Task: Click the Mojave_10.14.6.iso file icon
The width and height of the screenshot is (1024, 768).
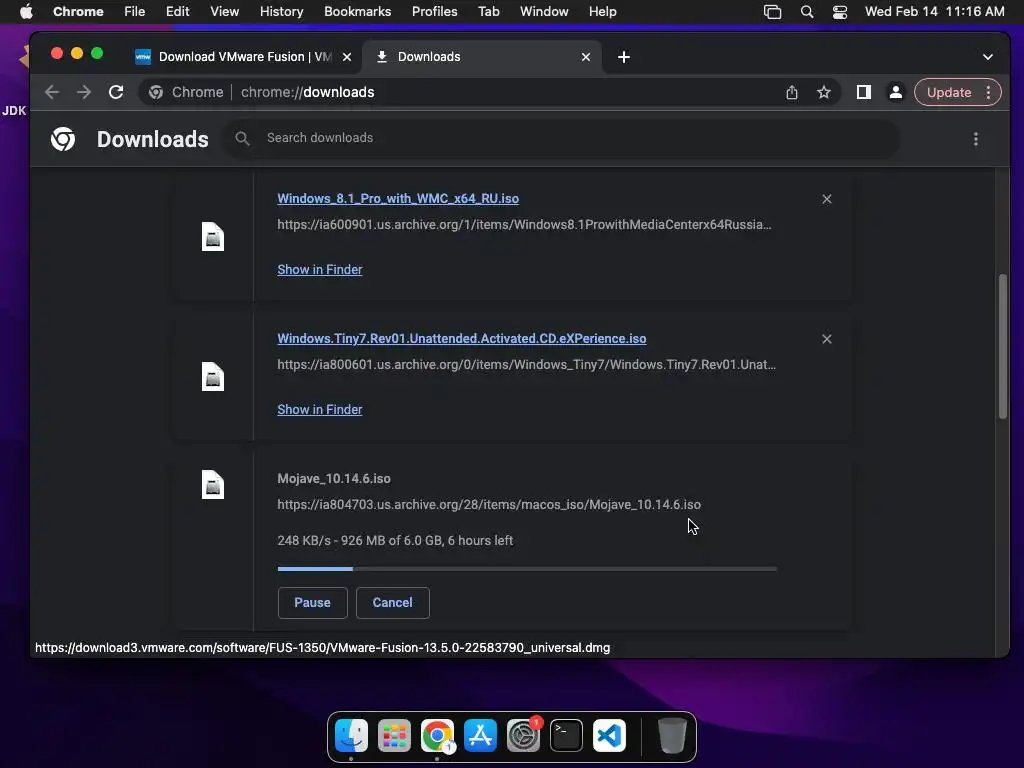Action: [213, 485]
